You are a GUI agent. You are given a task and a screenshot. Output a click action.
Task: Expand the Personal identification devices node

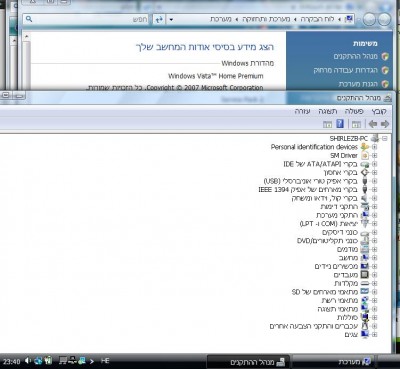(x=374, y=147)
